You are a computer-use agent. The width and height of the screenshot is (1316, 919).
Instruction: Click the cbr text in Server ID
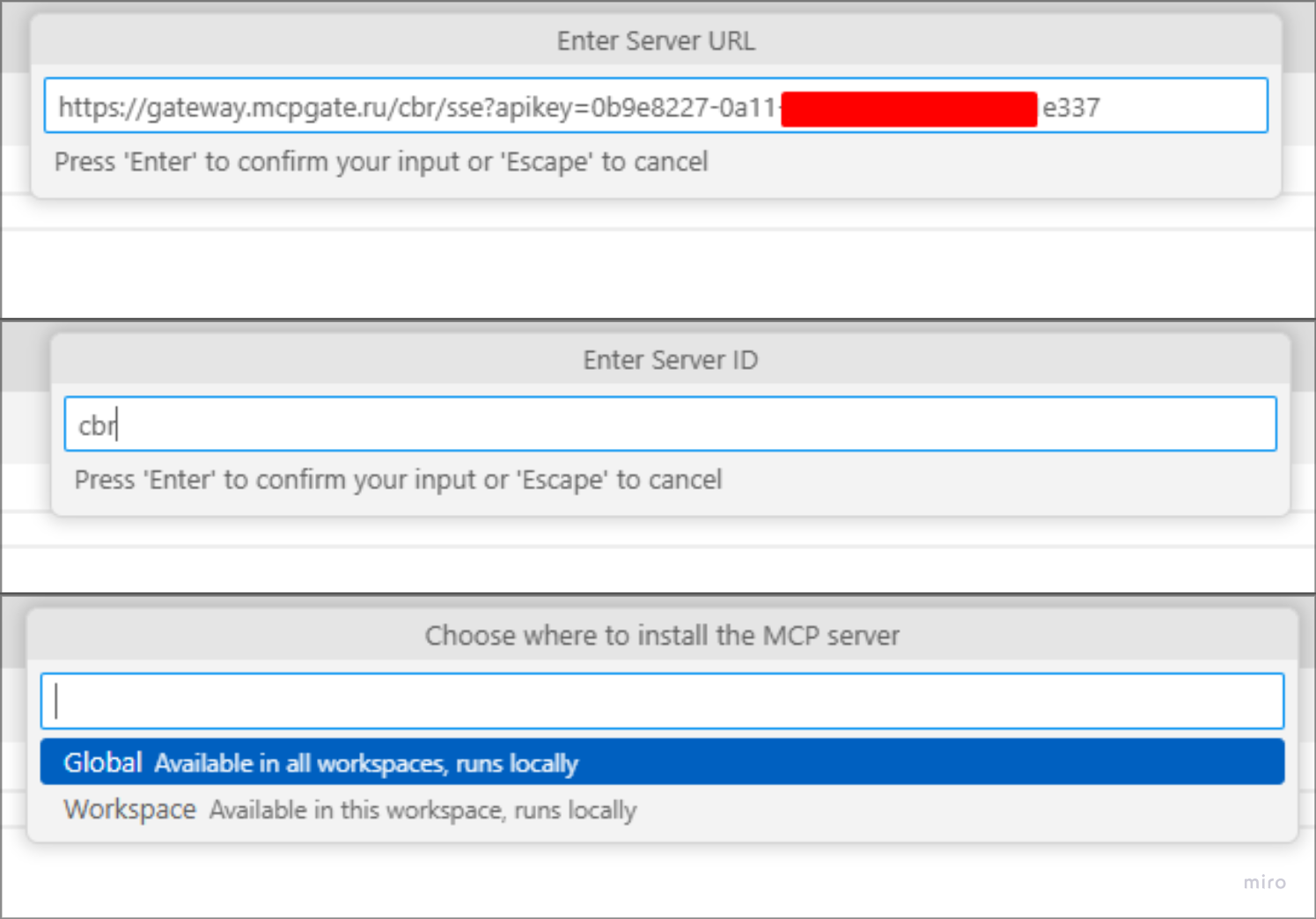97,426
